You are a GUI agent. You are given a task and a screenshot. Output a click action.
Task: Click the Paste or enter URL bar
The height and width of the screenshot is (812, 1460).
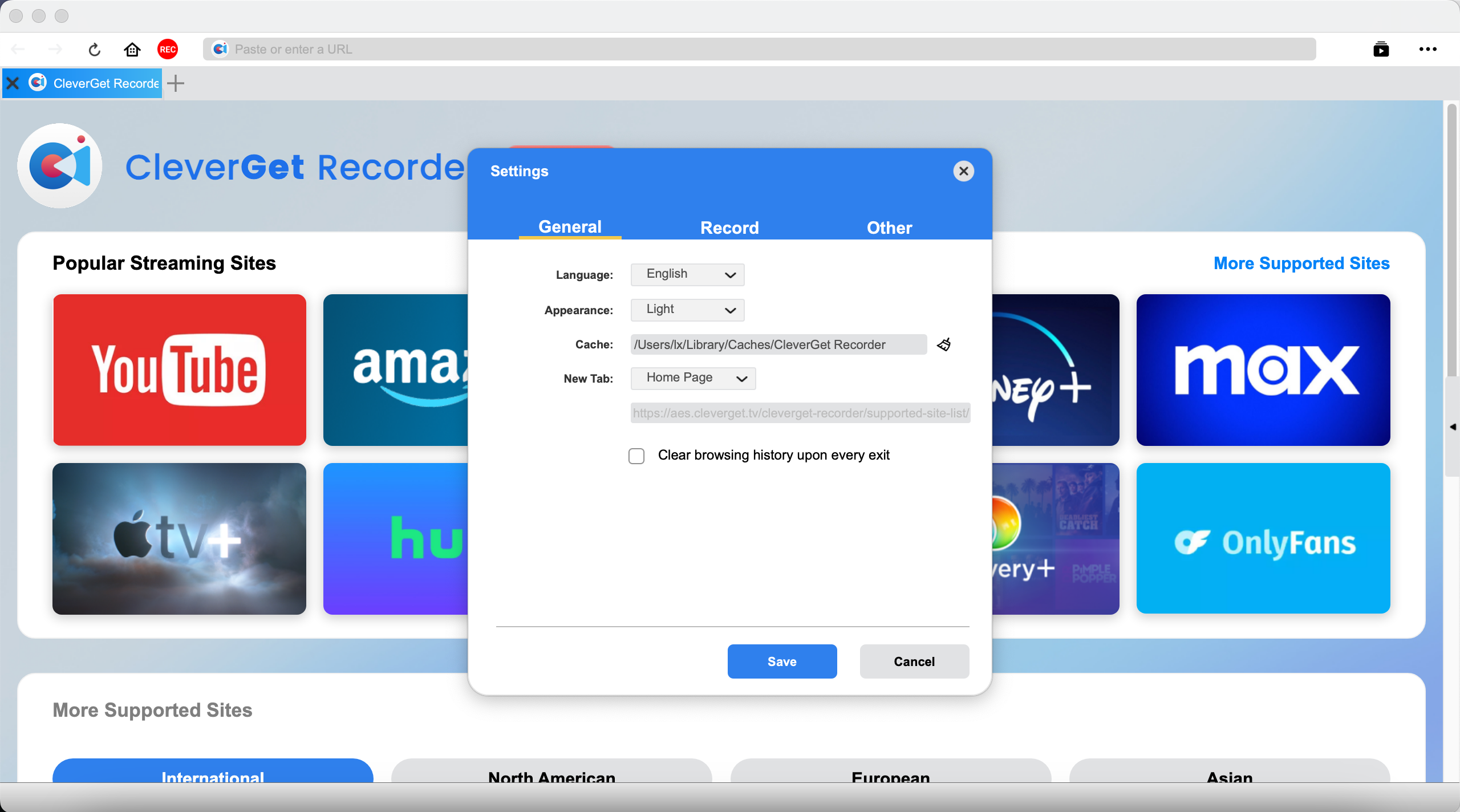click(x=760, y=50)
